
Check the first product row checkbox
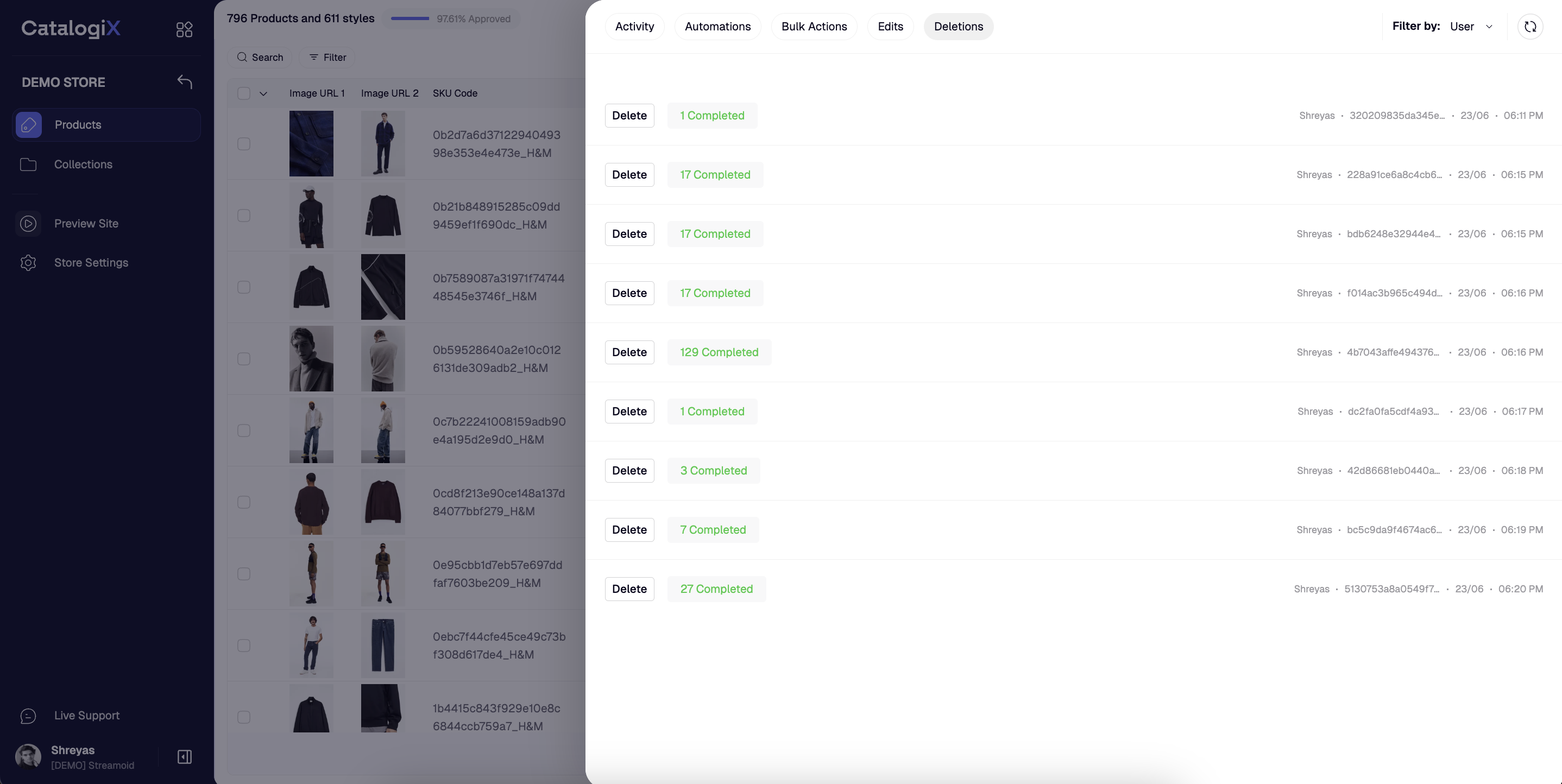244,144
